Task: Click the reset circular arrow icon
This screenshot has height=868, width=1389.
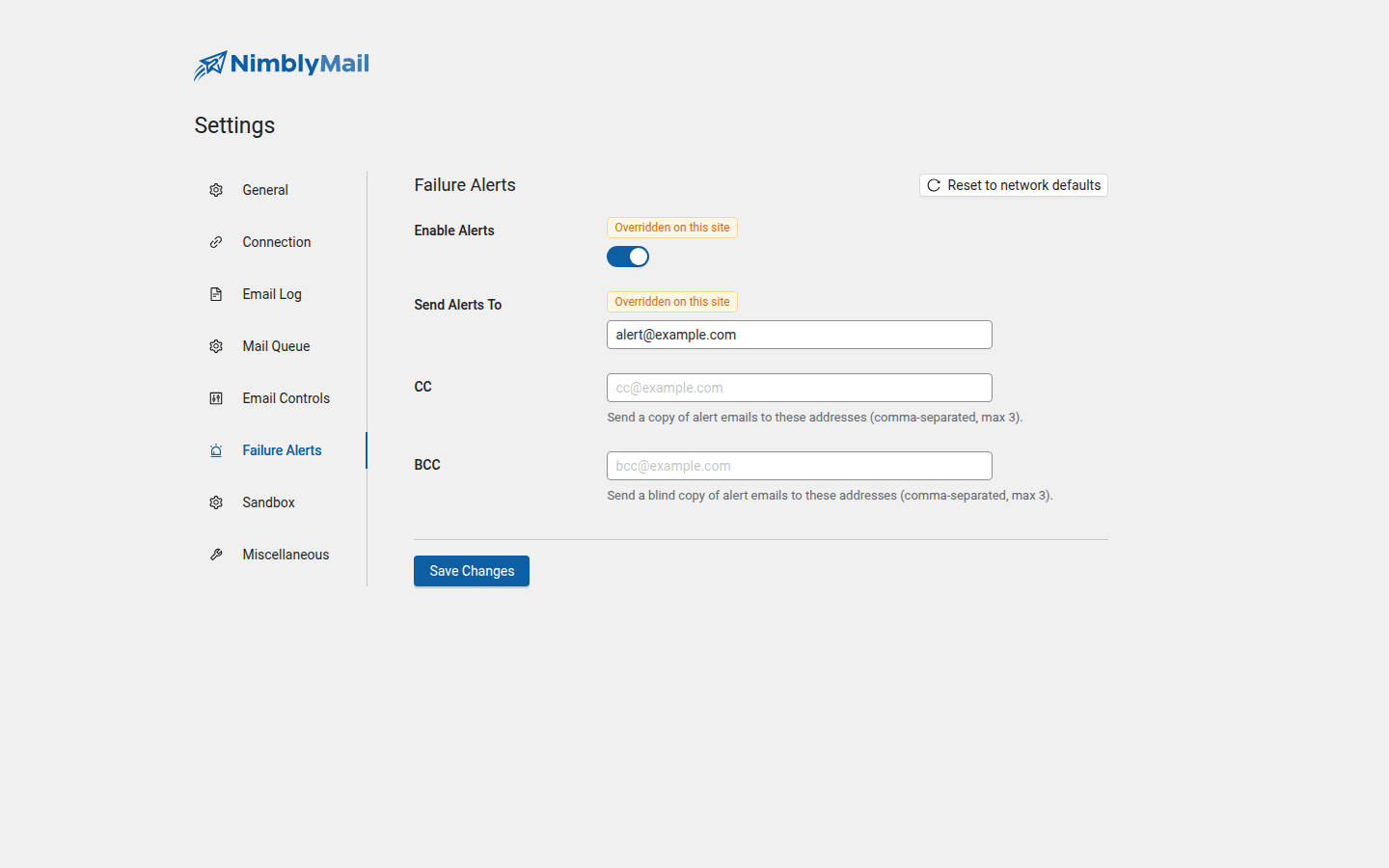Action: point(934,185)
